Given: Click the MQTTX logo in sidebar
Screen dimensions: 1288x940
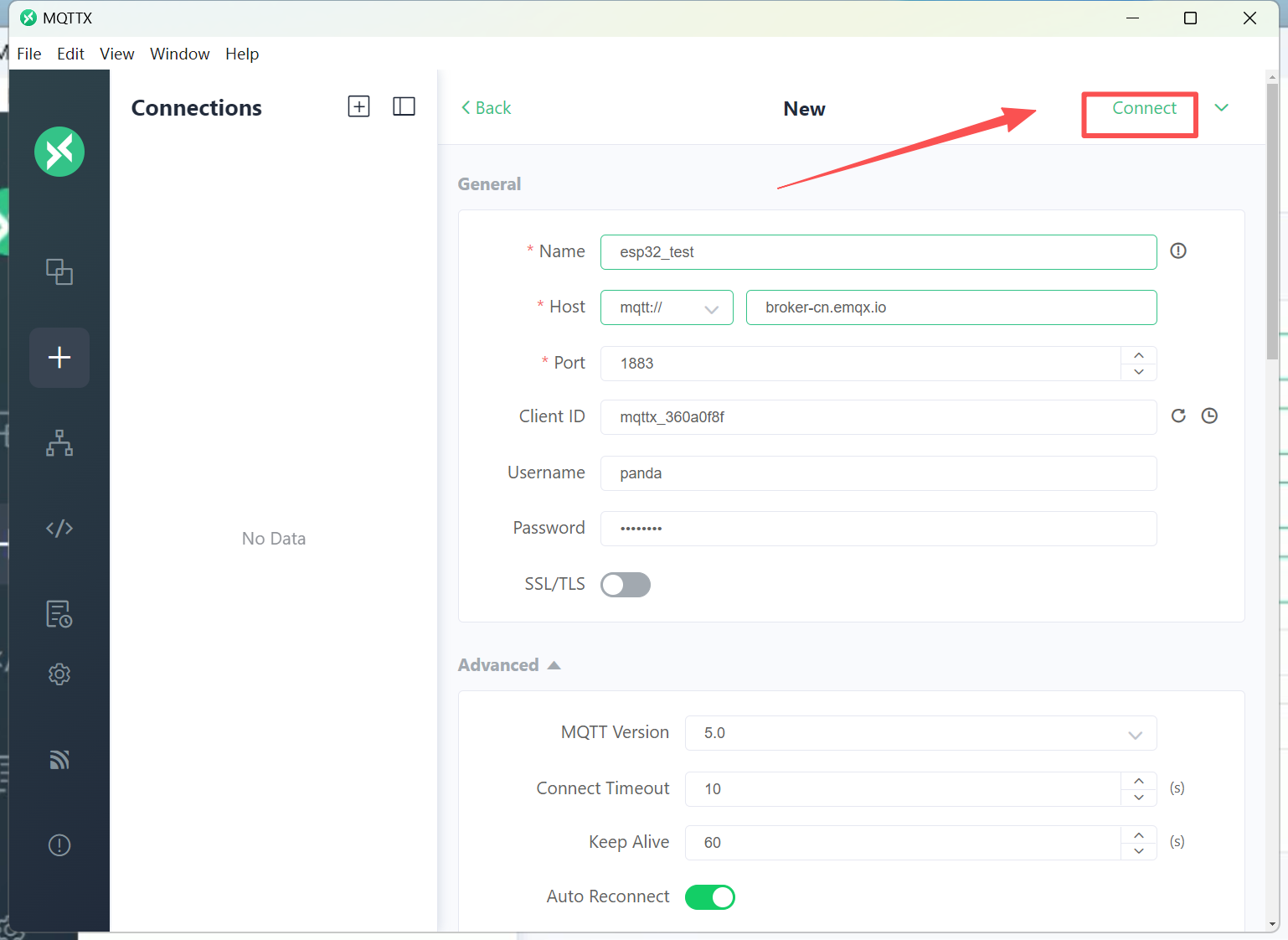Looking at the screenshot, I should (59, 152).
